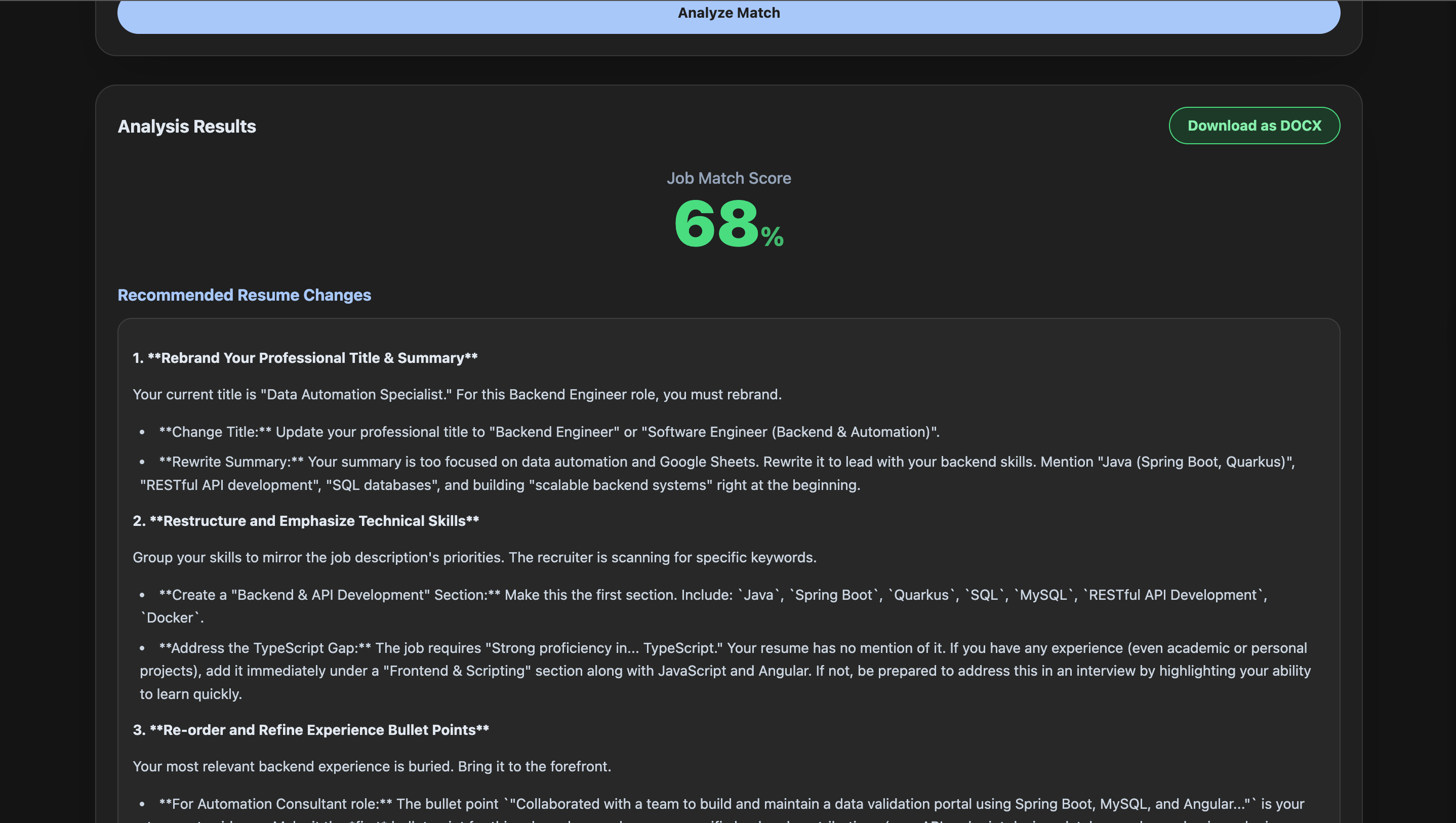
Task: Click the Re-order and Refine Experience heading
Action: point(311,730)
